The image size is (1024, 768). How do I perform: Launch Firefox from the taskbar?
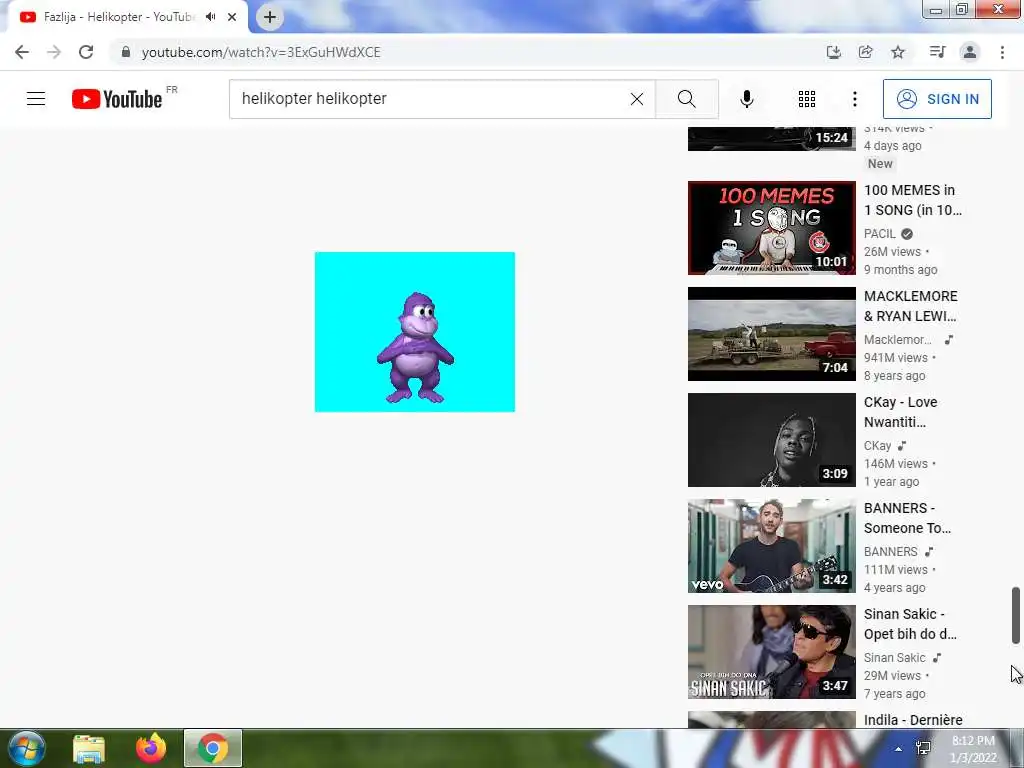click(x=151, y=749)
